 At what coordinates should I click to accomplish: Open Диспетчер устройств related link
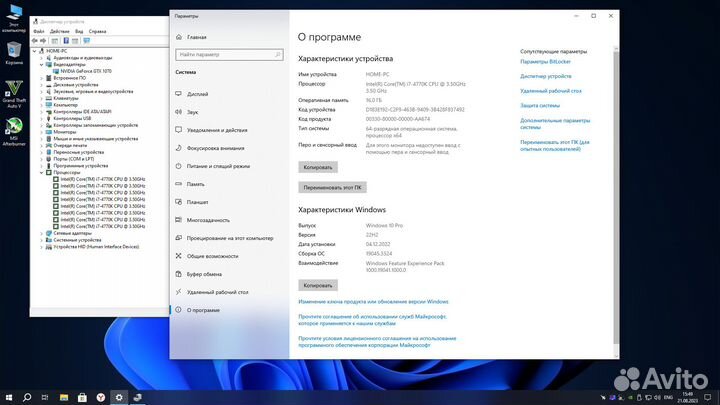coord(546,76)
